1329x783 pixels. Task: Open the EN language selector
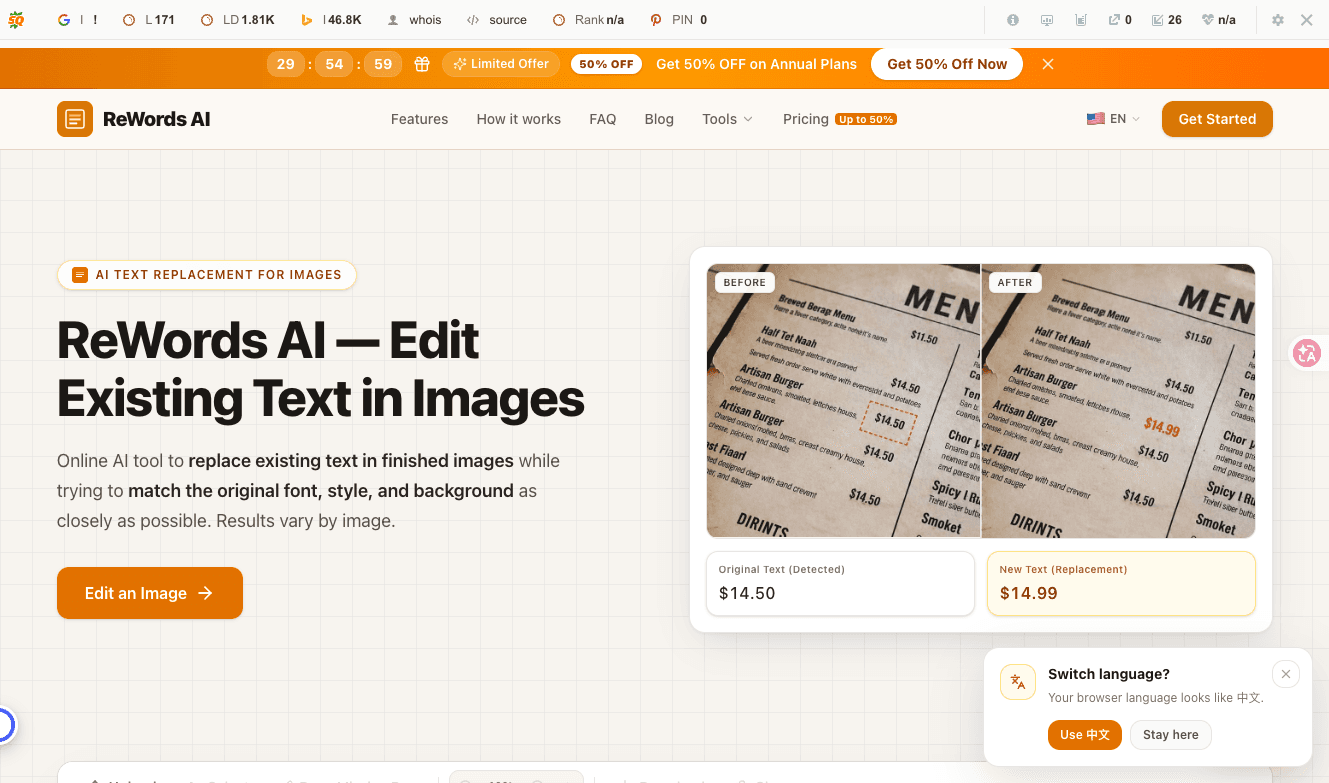[1113, 119]
